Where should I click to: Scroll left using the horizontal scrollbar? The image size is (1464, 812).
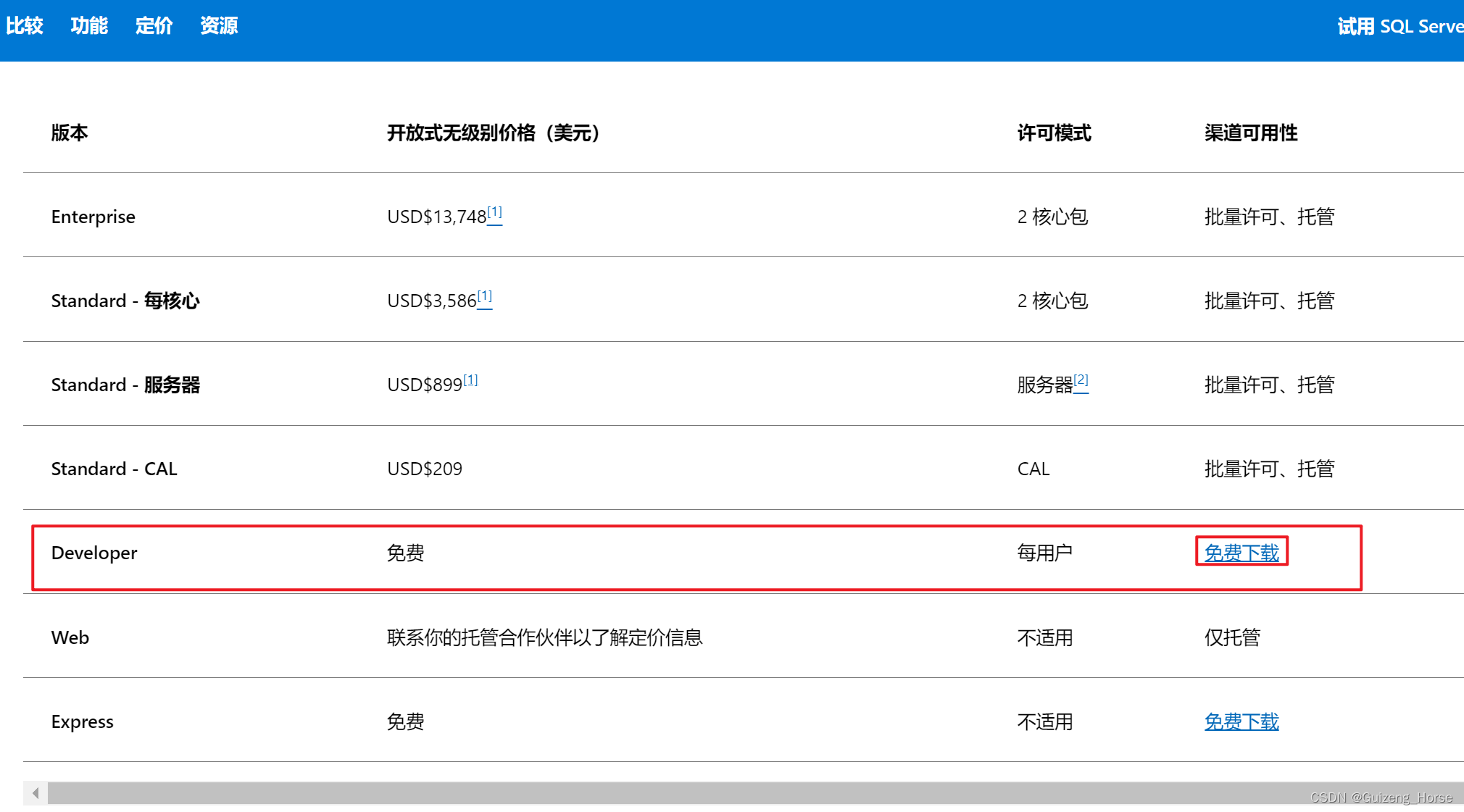click(x=36, y=795)
